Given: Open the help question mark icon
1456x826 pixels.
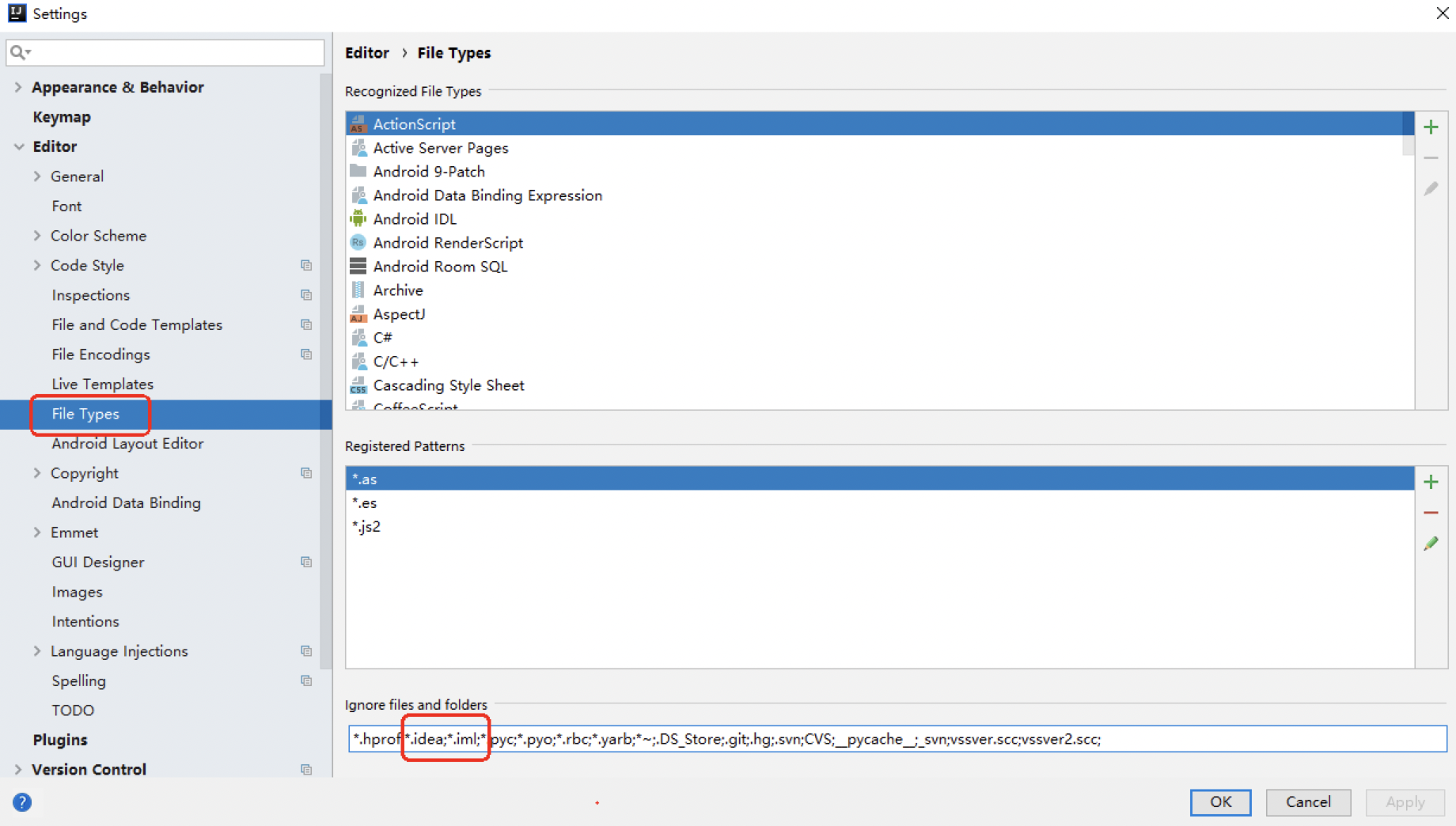Looking at the screenshot, I should tap(22, 802).
